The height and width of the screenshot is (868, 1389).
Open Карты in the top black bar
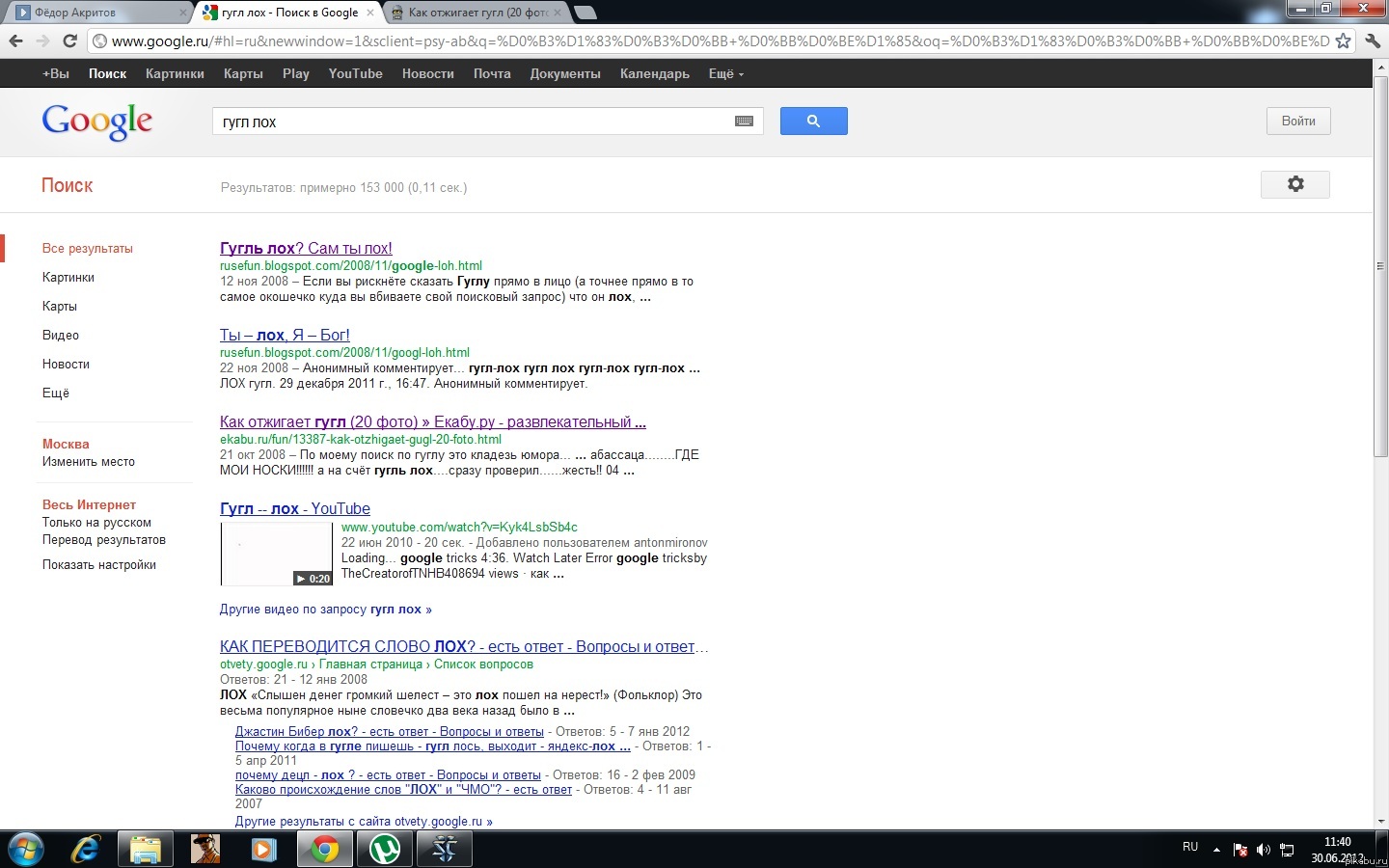tap(243, 73)
